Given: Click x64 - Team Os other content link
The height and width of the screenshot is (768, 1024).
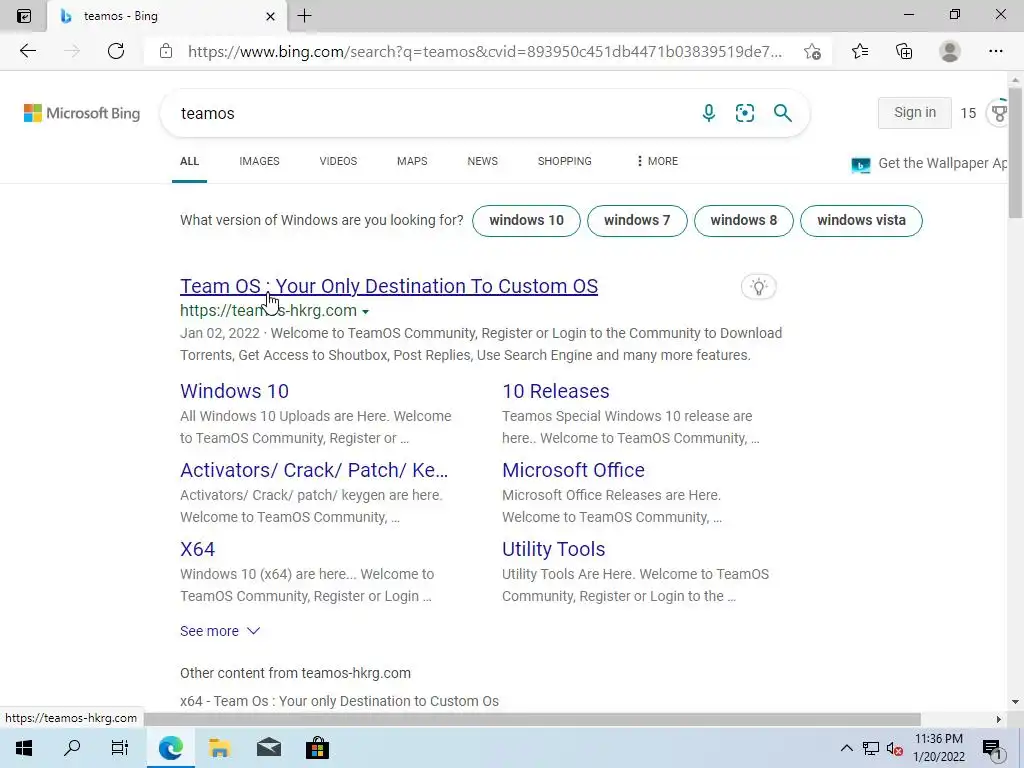Looking at the screenshot, I should click(x=340, y=701).
